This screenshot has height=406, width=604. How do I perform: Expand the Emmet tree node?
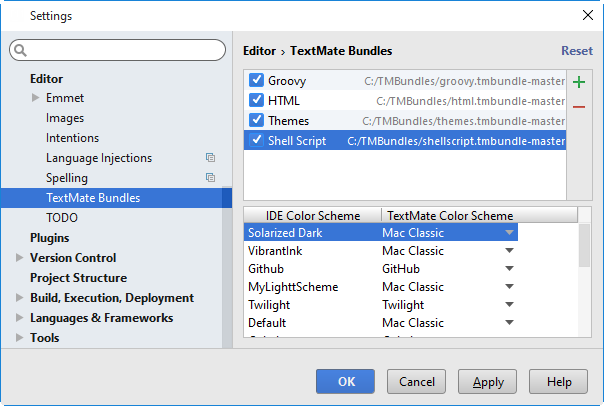(36, 98)
